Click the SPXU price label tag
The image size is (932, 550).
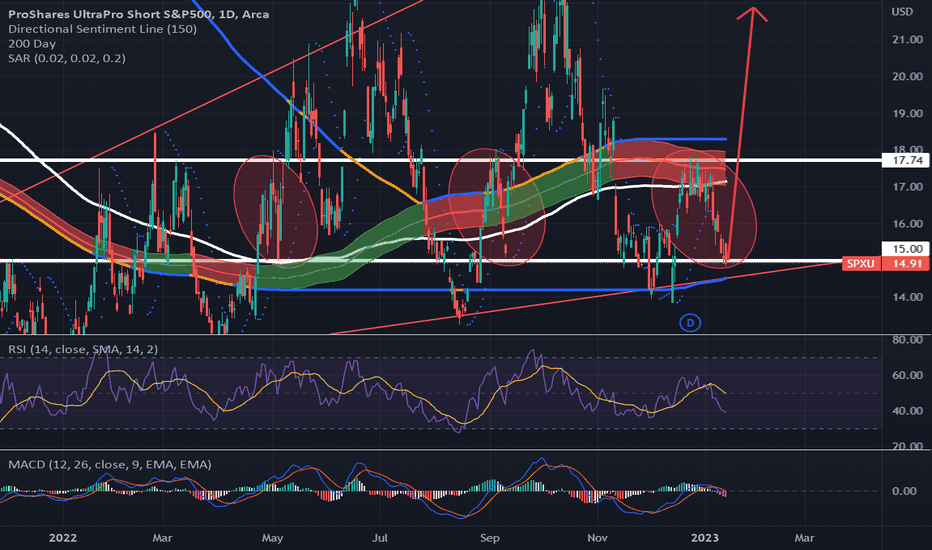coord(861,263)
